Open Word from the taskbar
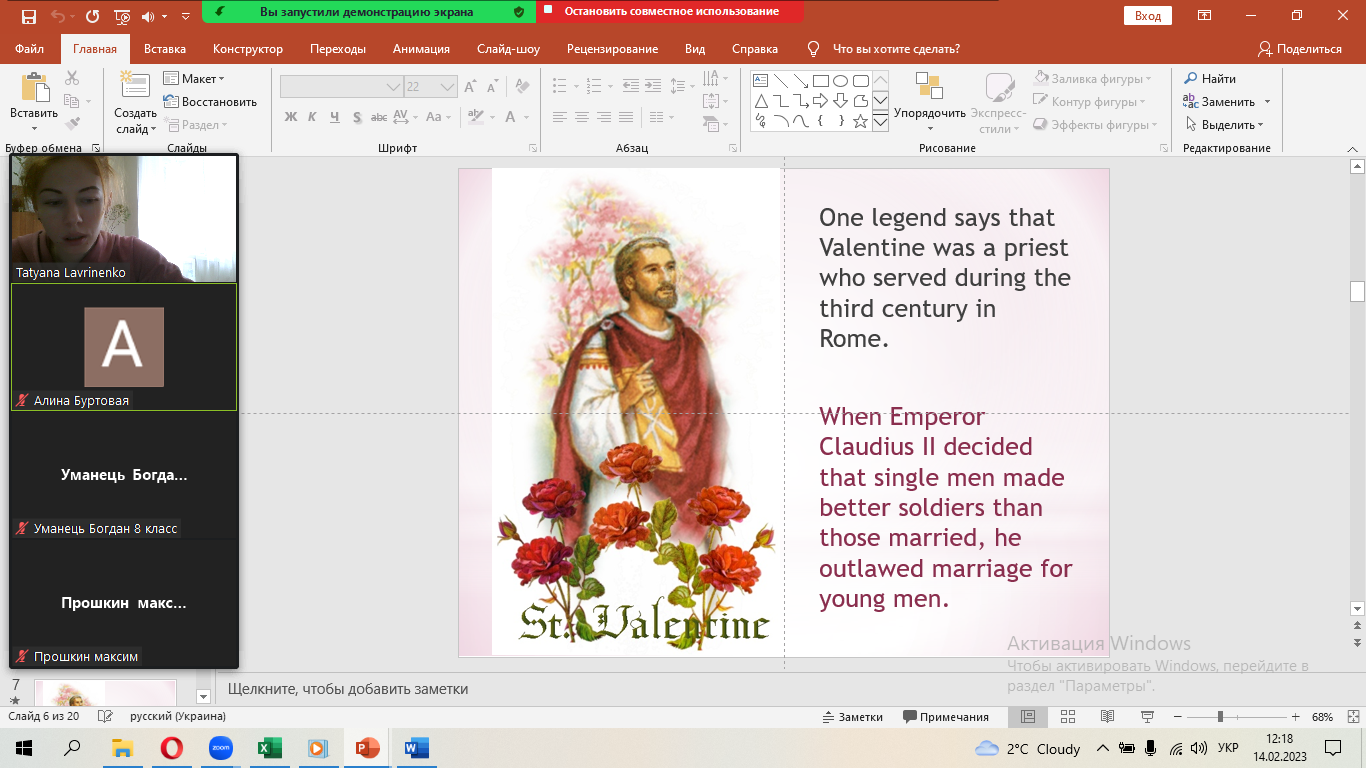 pyautogui.click(x=416, y=748)
